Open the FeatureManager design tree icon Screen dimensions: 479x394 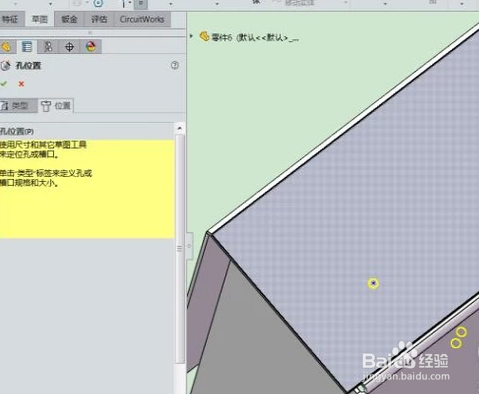click(6, 47)
